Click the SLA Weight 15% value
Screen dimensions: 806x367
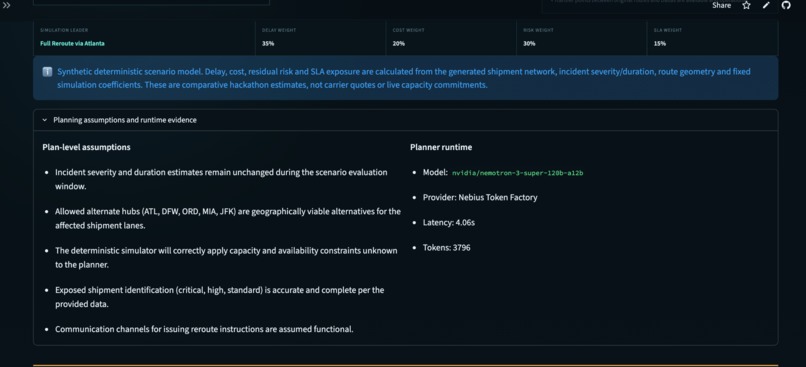coord(660,44)
